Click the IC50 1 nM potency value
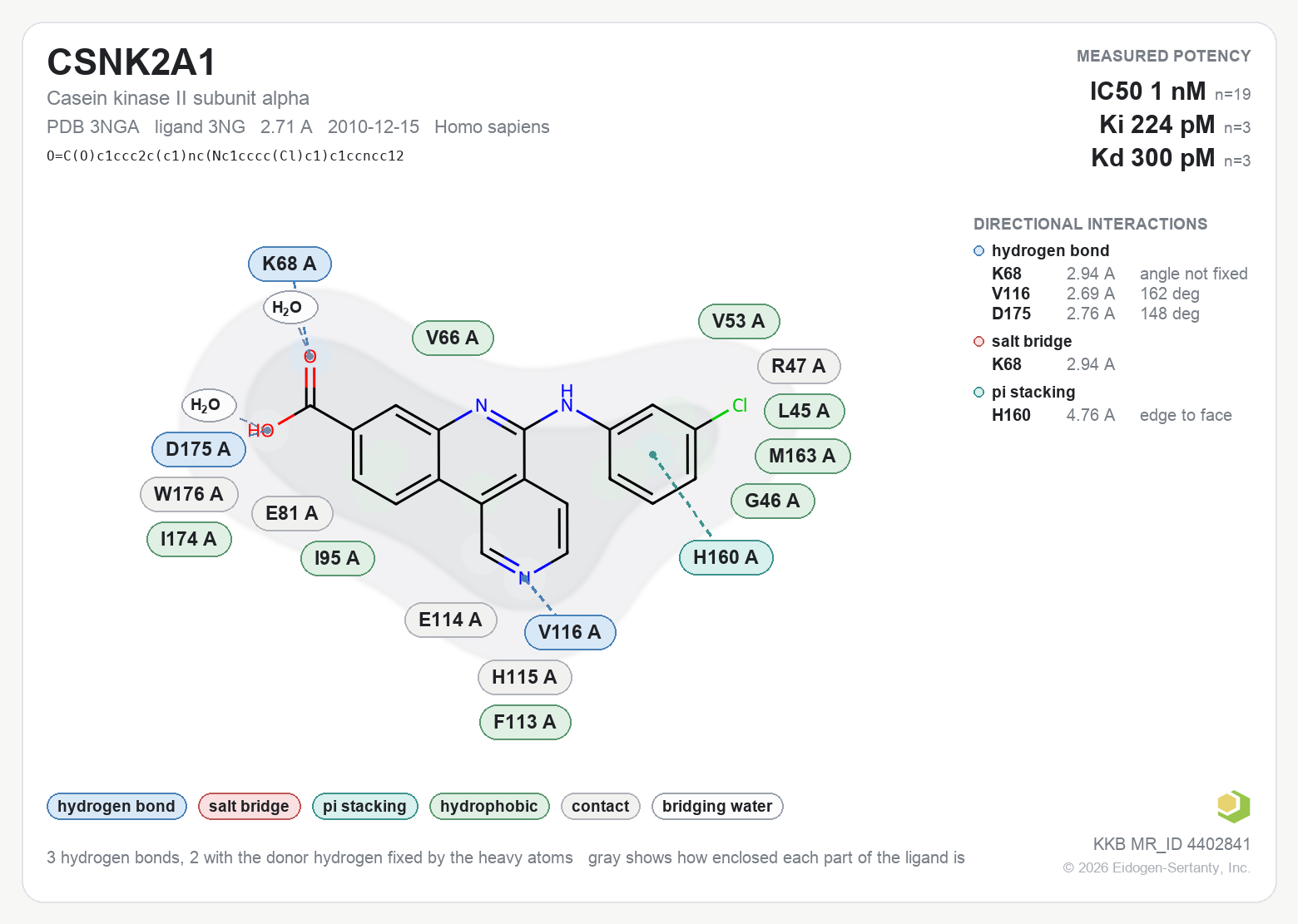Viewport: 1298px width, 924px height. coord(1147,91)
